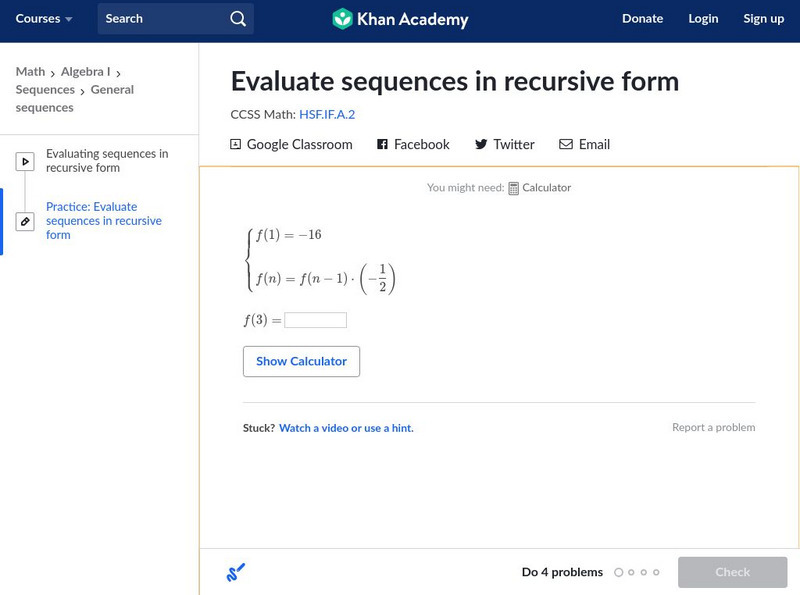Click Report a problem
The image size is (800, 595).
[x=713, y=428]
